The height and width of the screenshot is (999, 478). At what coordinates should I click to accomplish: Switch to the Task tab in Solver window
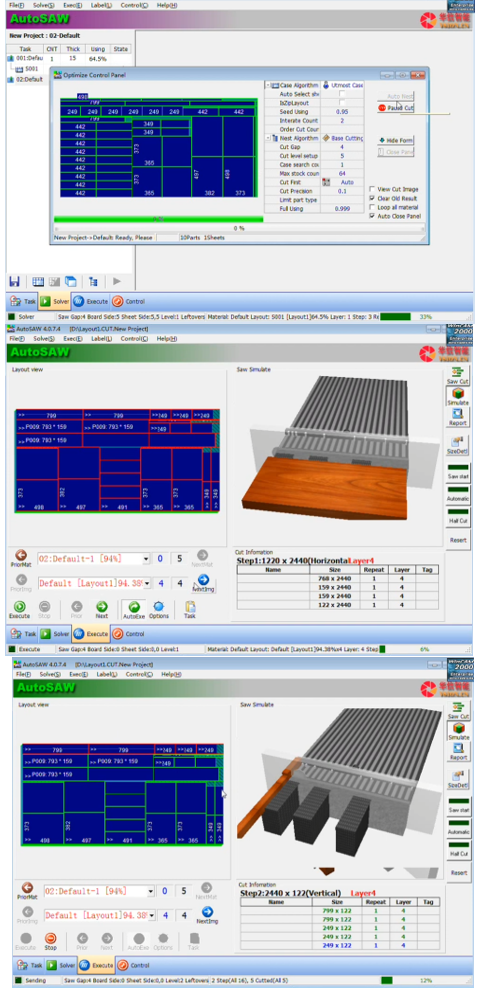pyautogui.click(x=22, y=301)
